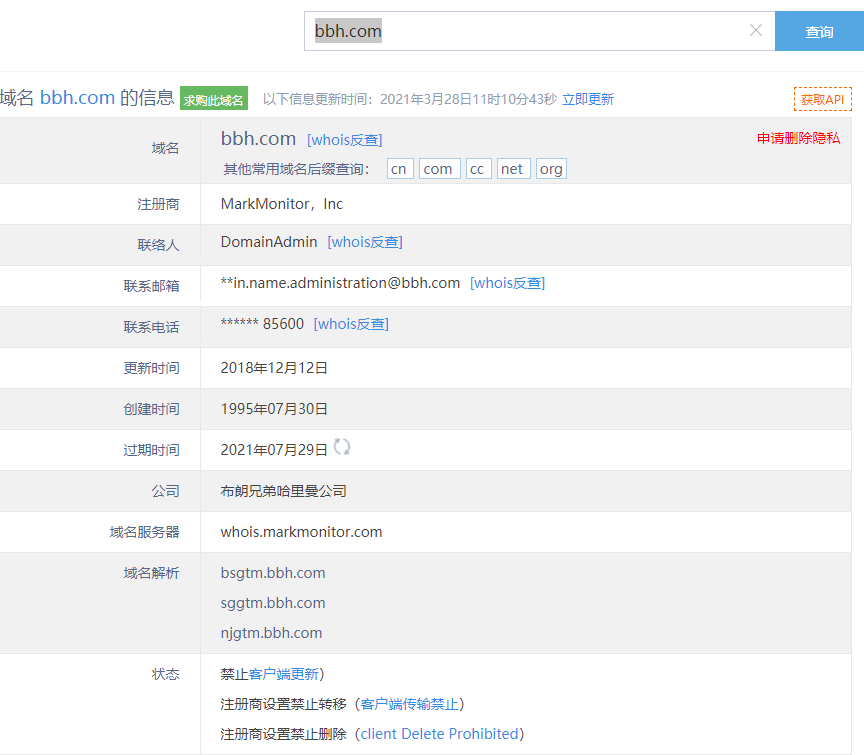Click the refresh icon beside the expiration date

click(342, 447)
